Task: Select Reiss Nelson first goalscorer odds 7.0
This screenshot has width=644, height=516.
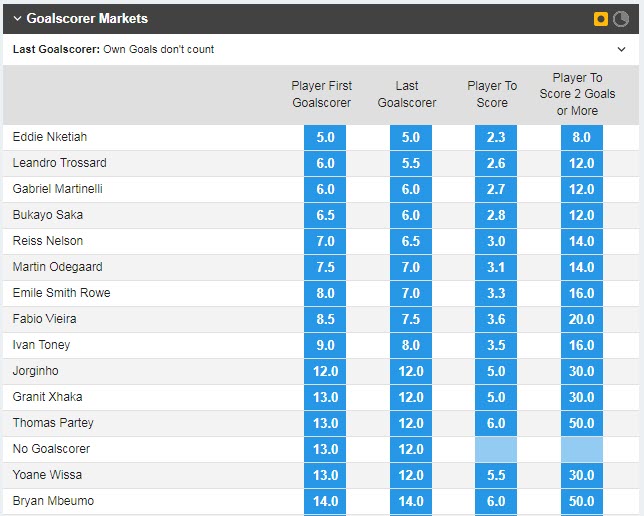Action: point(325,241)
